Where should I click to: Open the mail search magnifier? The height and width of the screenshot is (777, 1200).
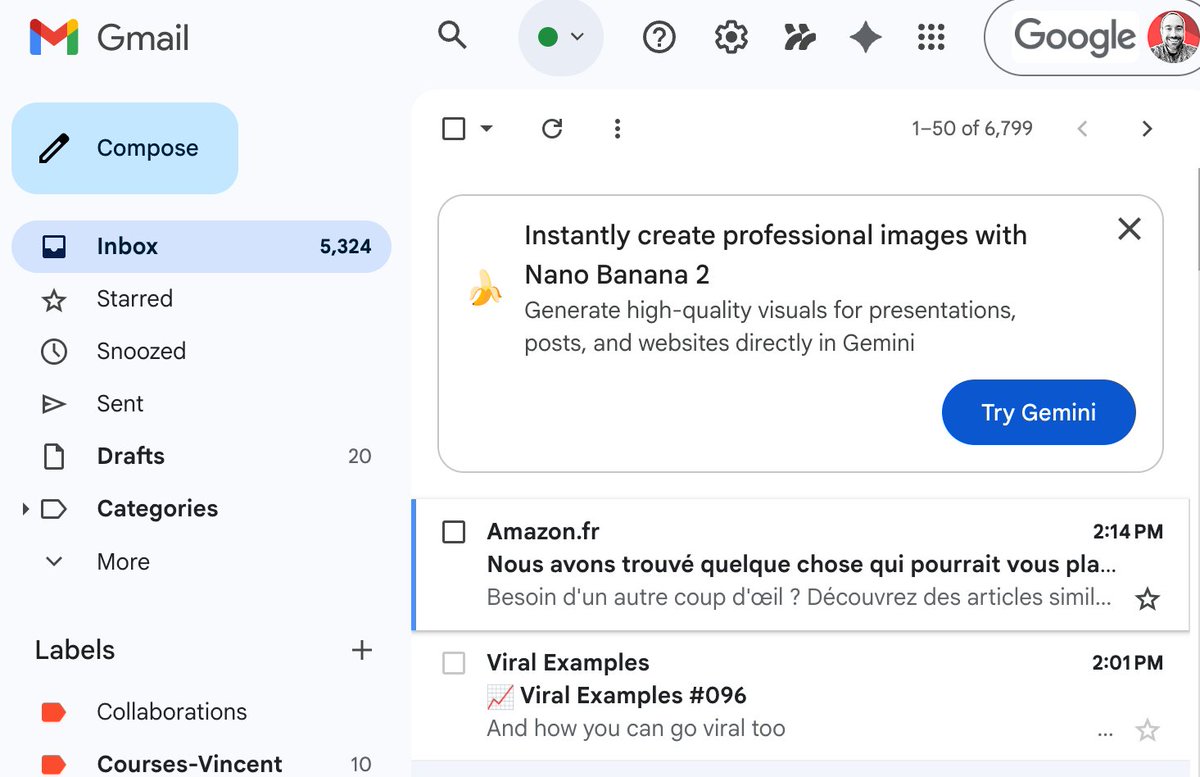click(453, 36)
